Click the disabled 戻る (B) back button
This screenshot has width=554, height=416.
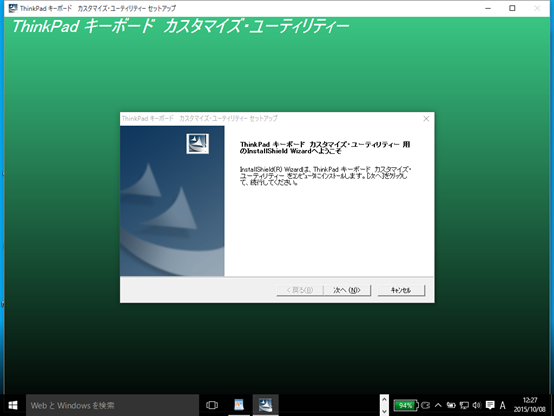(x=300, y=290)
